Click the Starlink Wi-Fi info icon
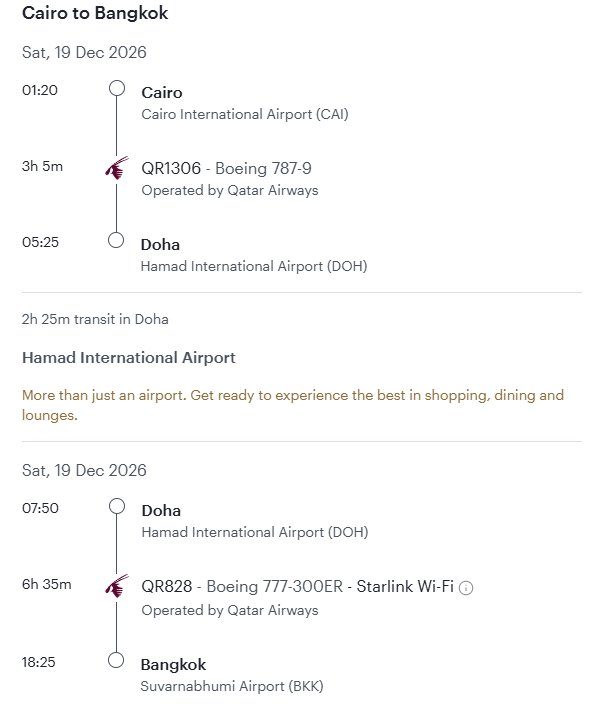601x714 pixels. (466, 588)
